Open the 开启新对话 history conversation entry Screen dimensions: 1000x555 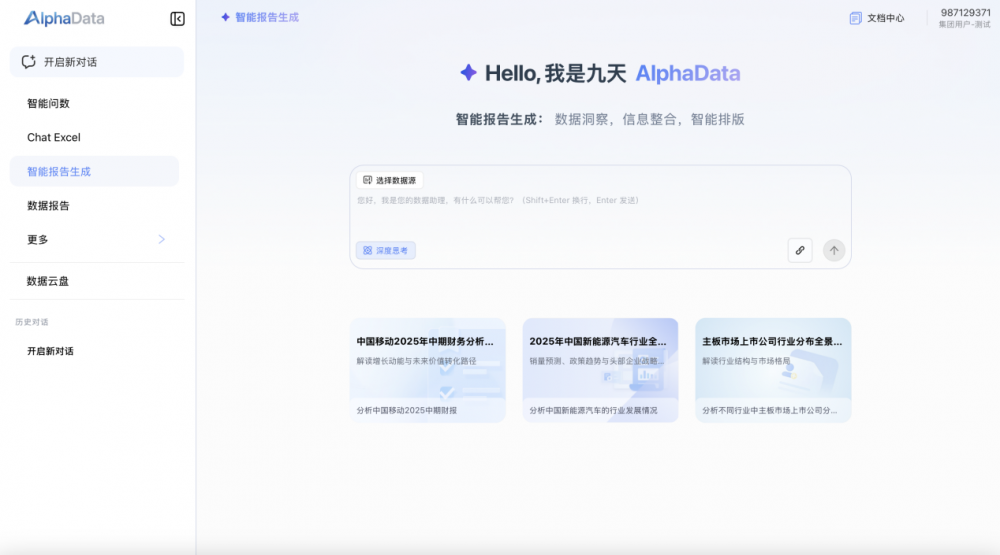tap(50, 351)
